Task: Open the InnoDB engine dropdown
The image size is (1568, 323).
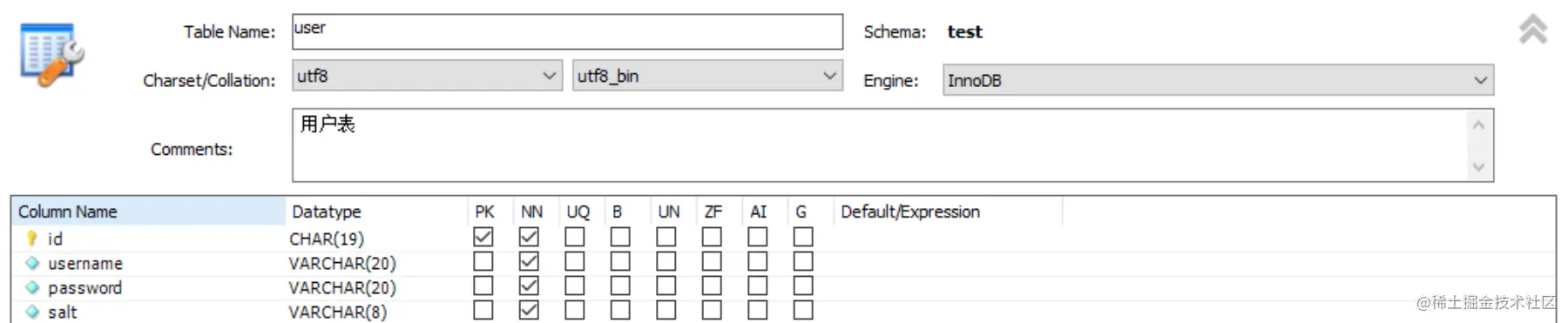Action: click(x=1218, y=80)
